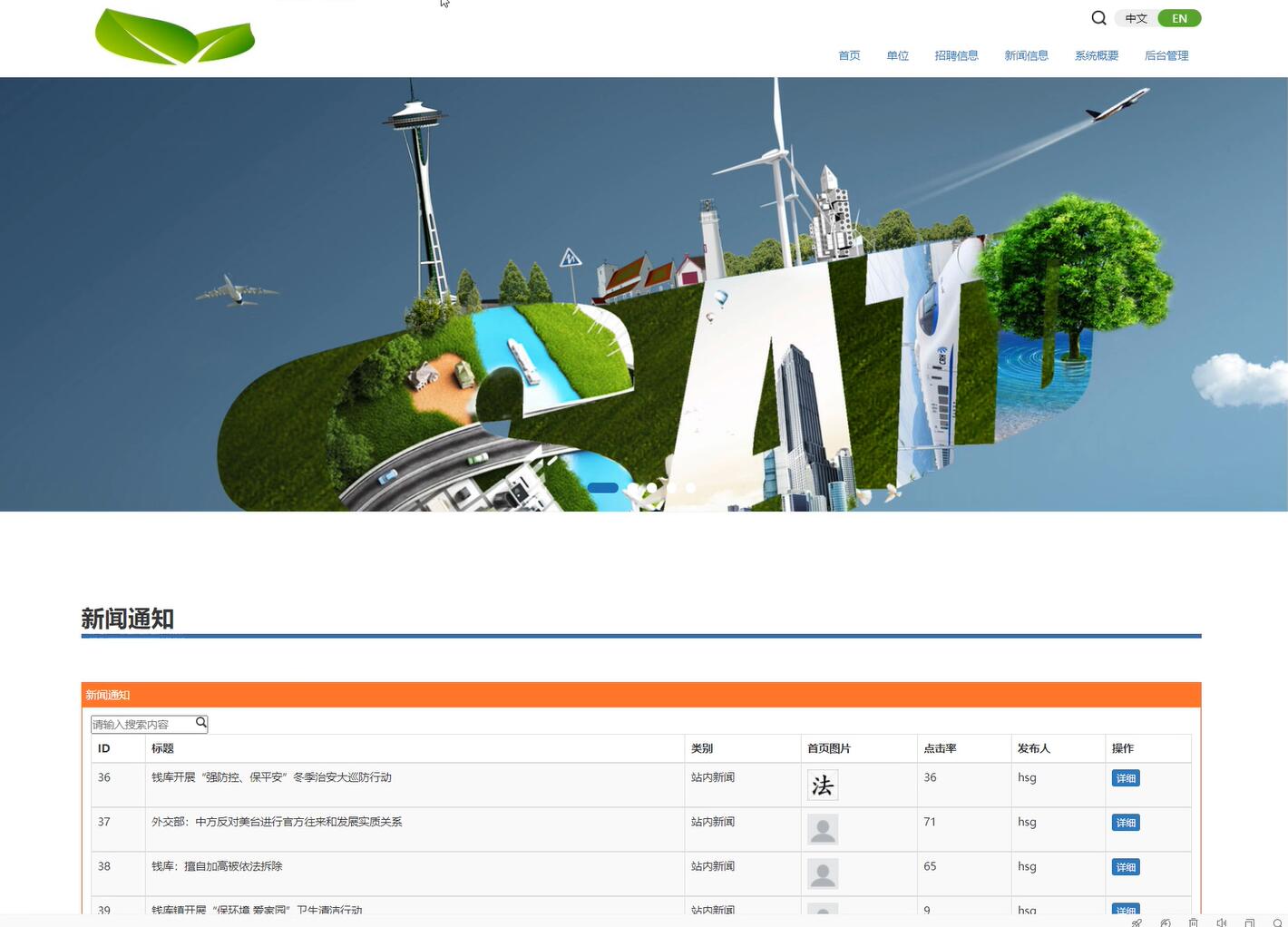1288x927 pixels.
Task: Switch the site language to 中文
Action: point(1137,18)
